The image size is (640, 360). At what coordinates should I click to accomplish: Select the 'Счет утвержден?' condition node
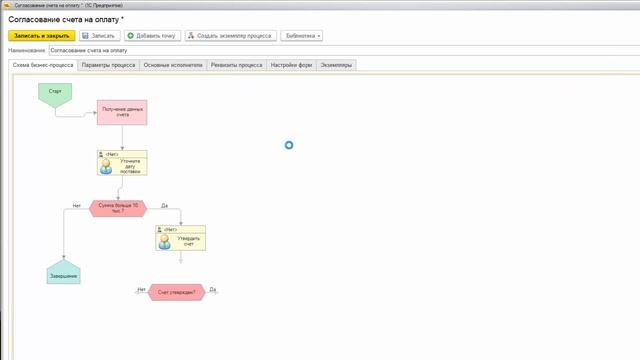(176, 292)
